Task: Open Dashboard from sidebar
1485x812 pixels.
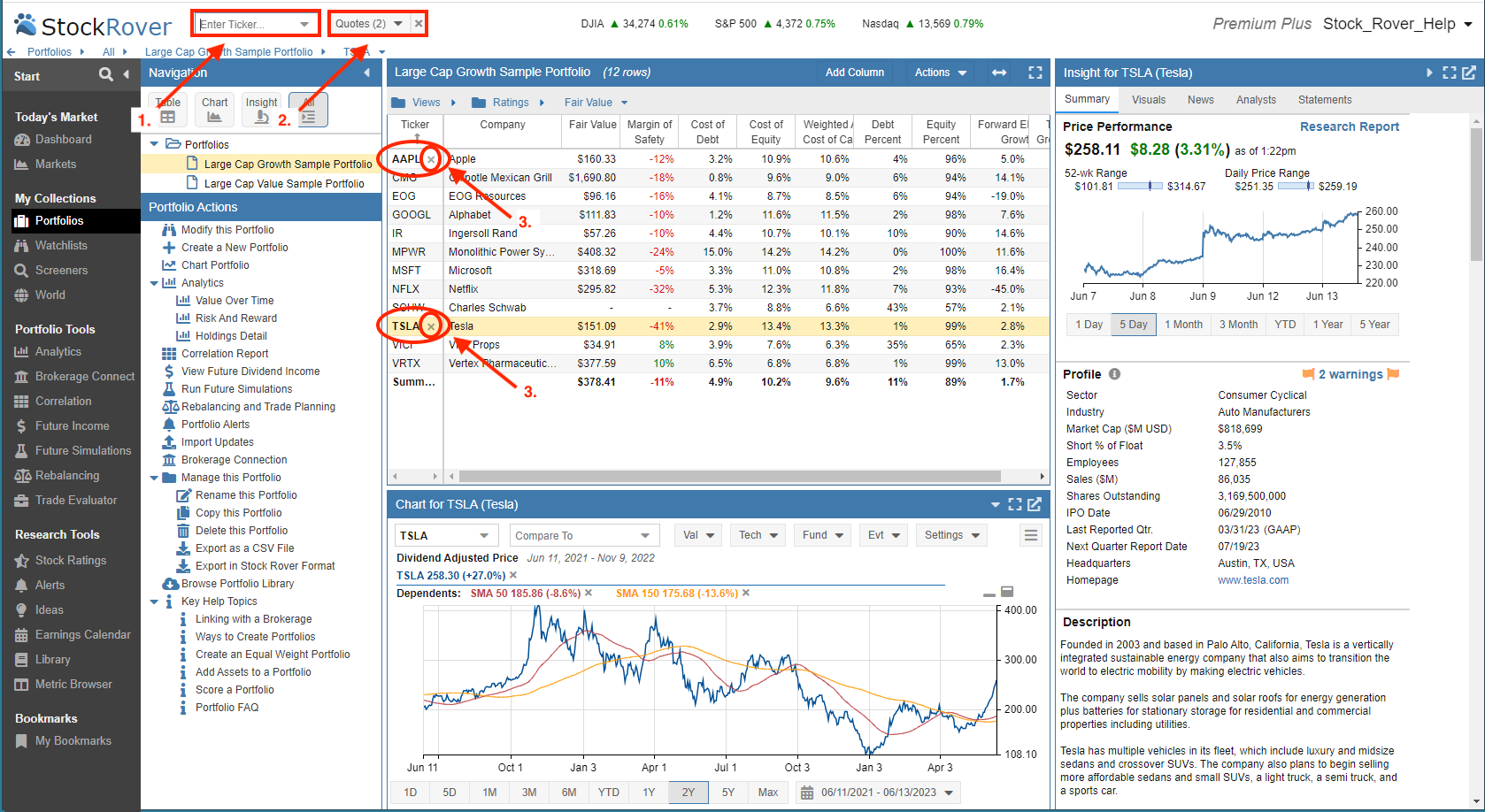Action: (63, 140)
